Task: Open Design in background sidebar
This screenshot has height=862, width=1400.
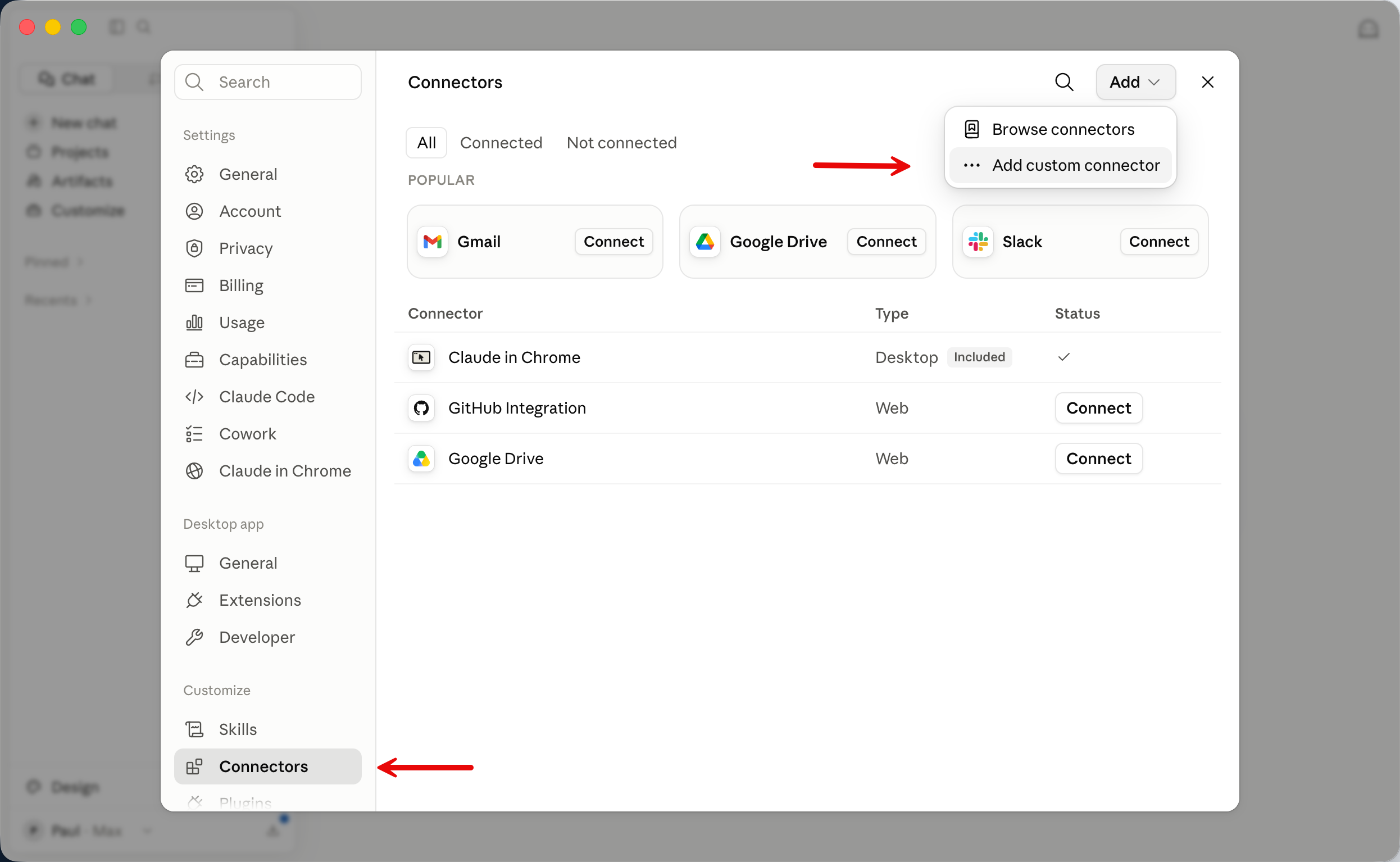Action: click(x=64, y=787)
